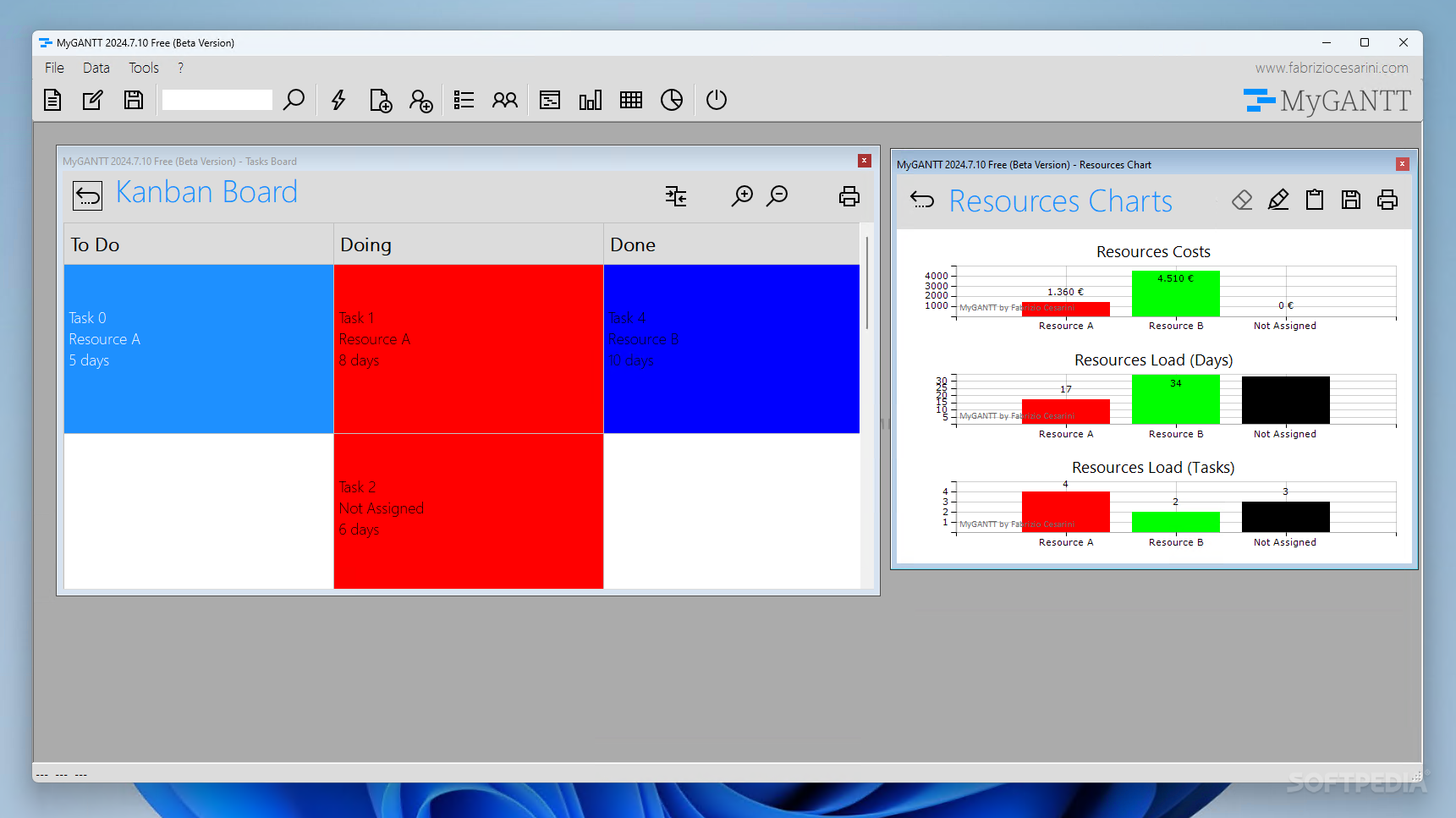This screenshot has height=818, width=1456.
Task: Click the eraser icon in Resources Charts
Action: pyautogui.click(x=1242, y=200)
